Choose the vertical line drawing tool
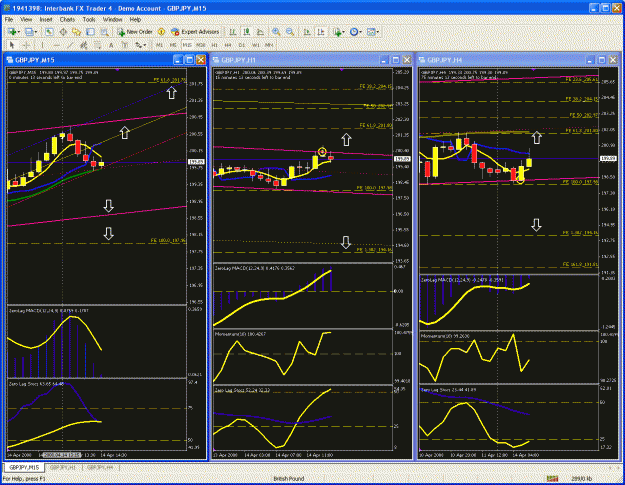625x485 pixels. (x=42, y=45)
